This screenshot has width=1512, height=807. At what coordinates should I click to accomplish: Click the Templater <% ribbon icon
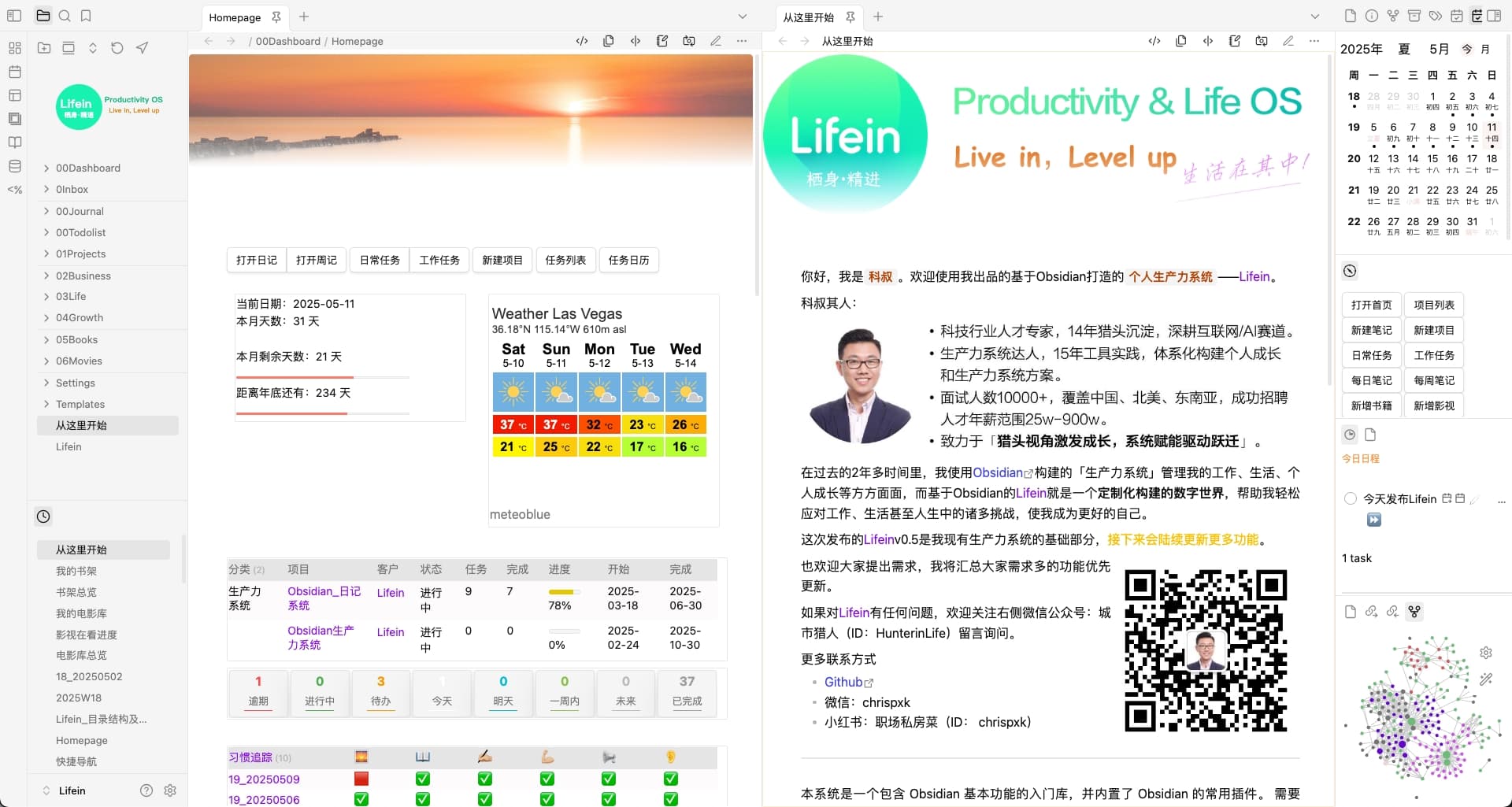point(14,190)
